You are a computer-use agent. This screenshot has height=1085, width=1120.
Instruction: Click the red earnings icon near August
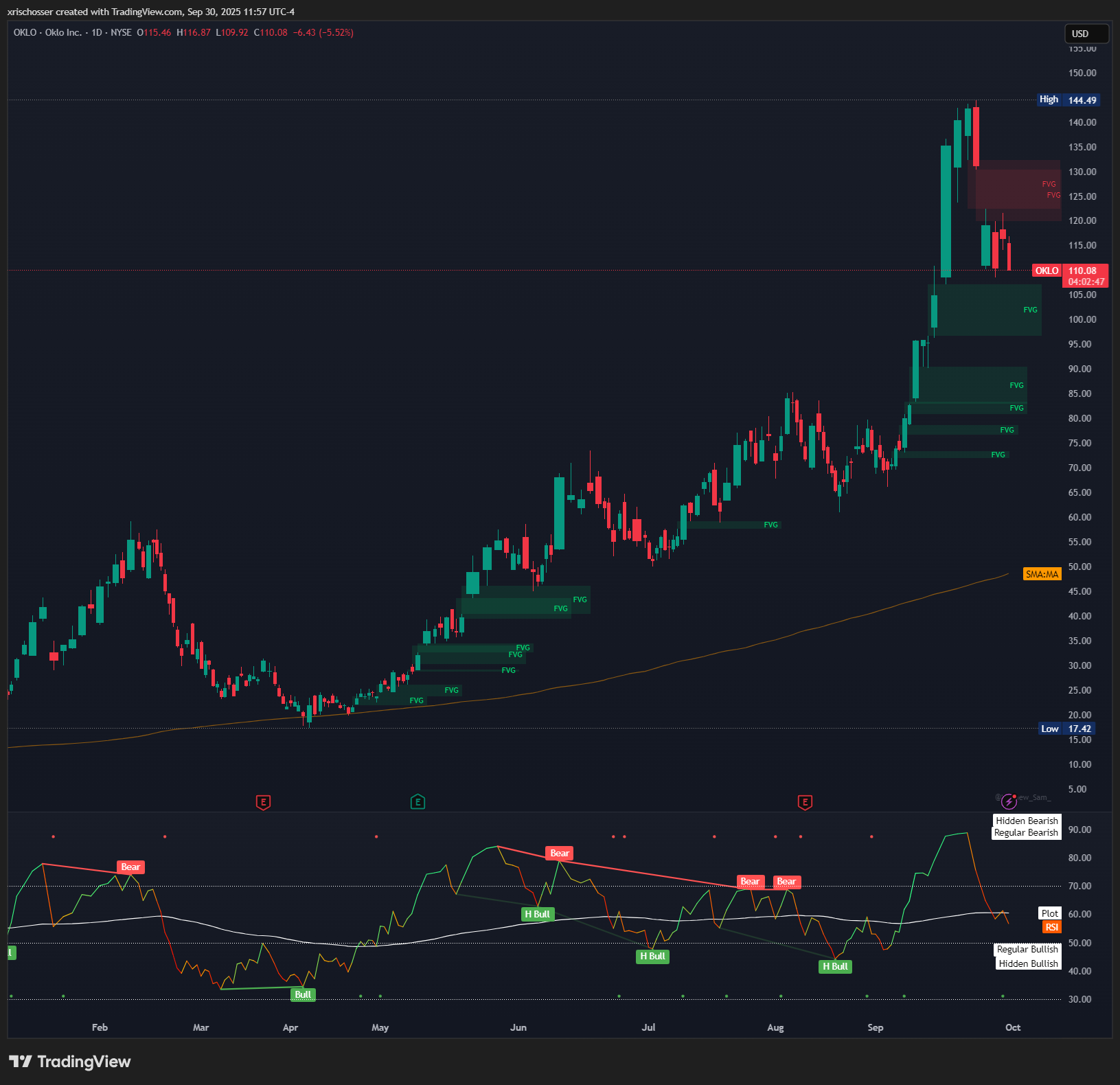(x=805, y=801)
